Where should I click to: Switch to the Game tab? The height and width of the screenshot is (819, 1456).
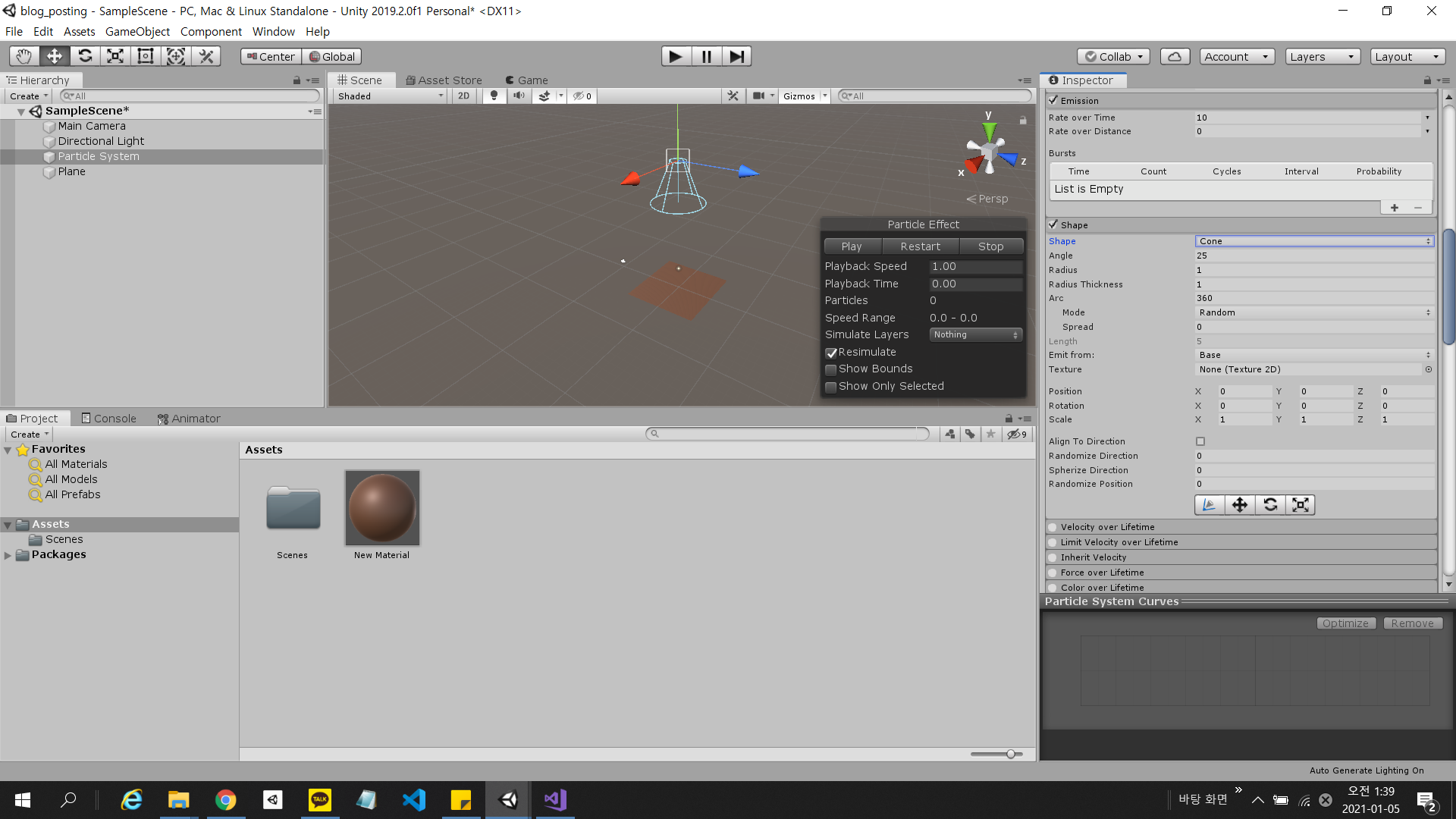(527, 80)
